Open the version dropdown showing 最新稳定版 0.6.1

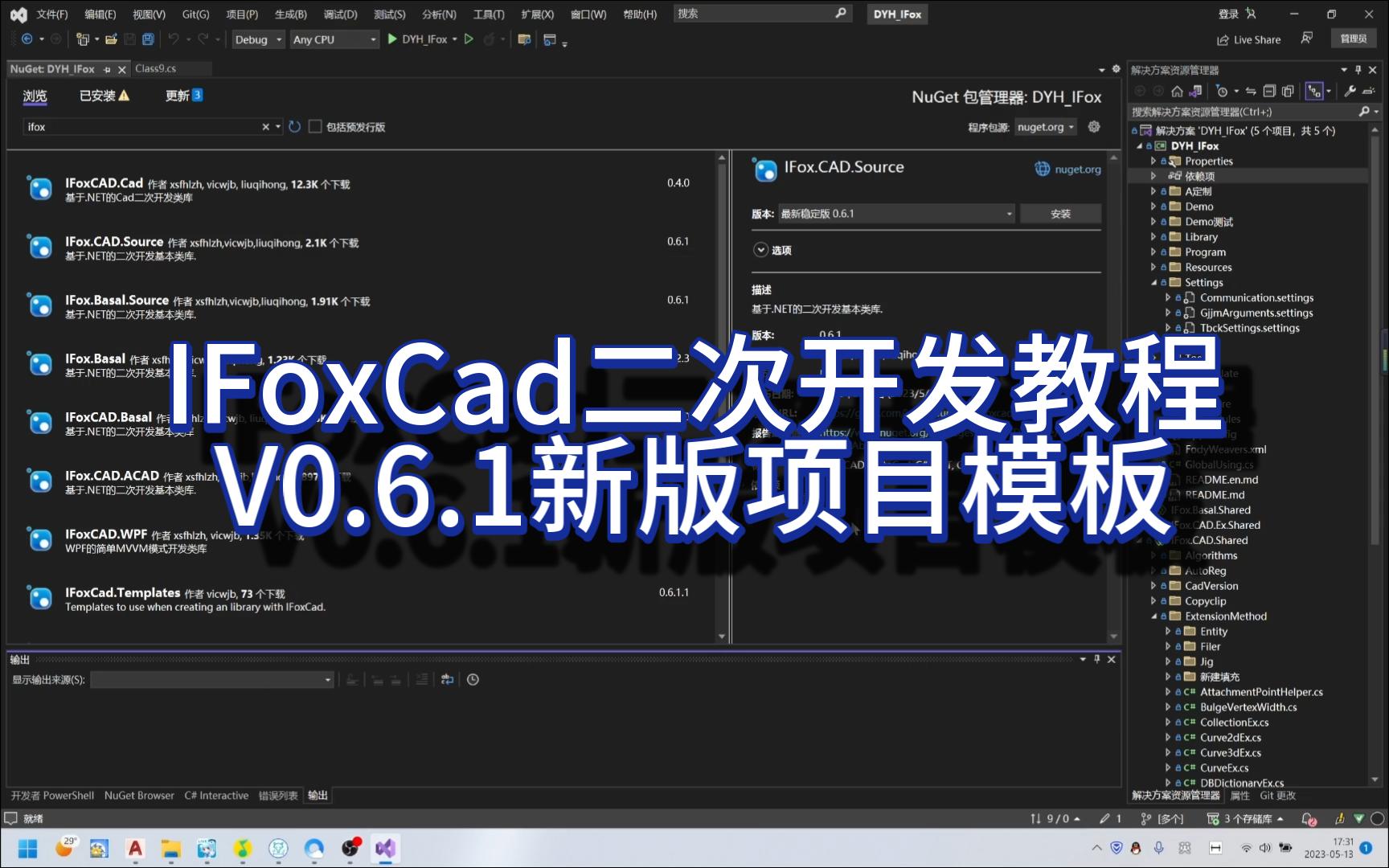[896, 214]
